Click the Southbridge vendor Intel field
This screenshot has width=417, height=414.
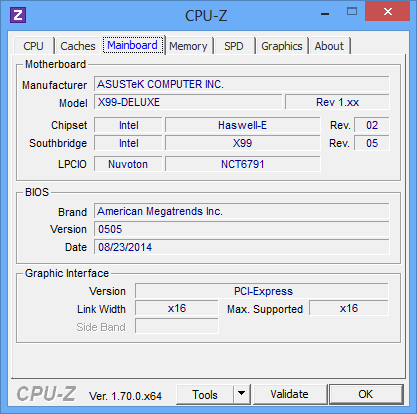click(x=128, y=143)
